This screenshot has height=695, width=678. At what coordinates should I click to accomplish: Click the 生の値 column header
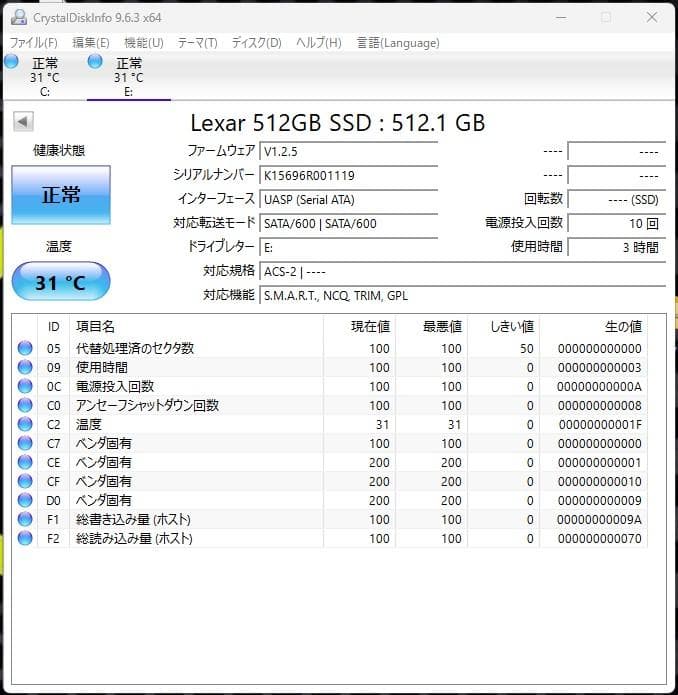coord(594,327)
